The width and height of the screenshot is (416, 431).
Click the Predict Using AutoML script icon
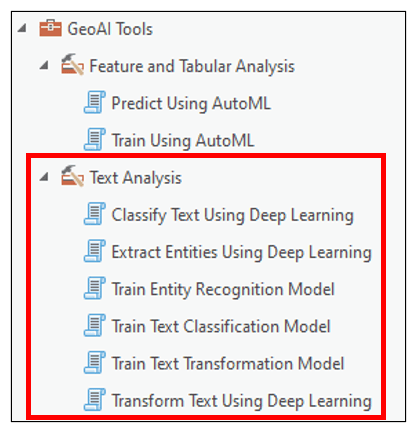coord(95,102)
